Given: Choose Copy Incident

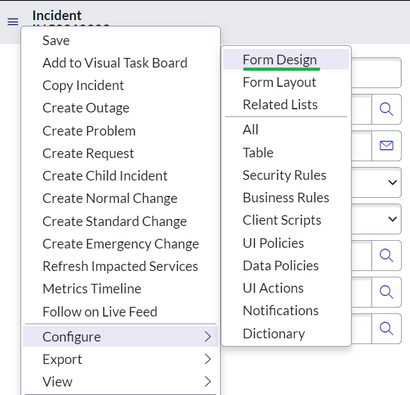Looking at the screenshot, I should pyautogui.click(x=83, y=85).
